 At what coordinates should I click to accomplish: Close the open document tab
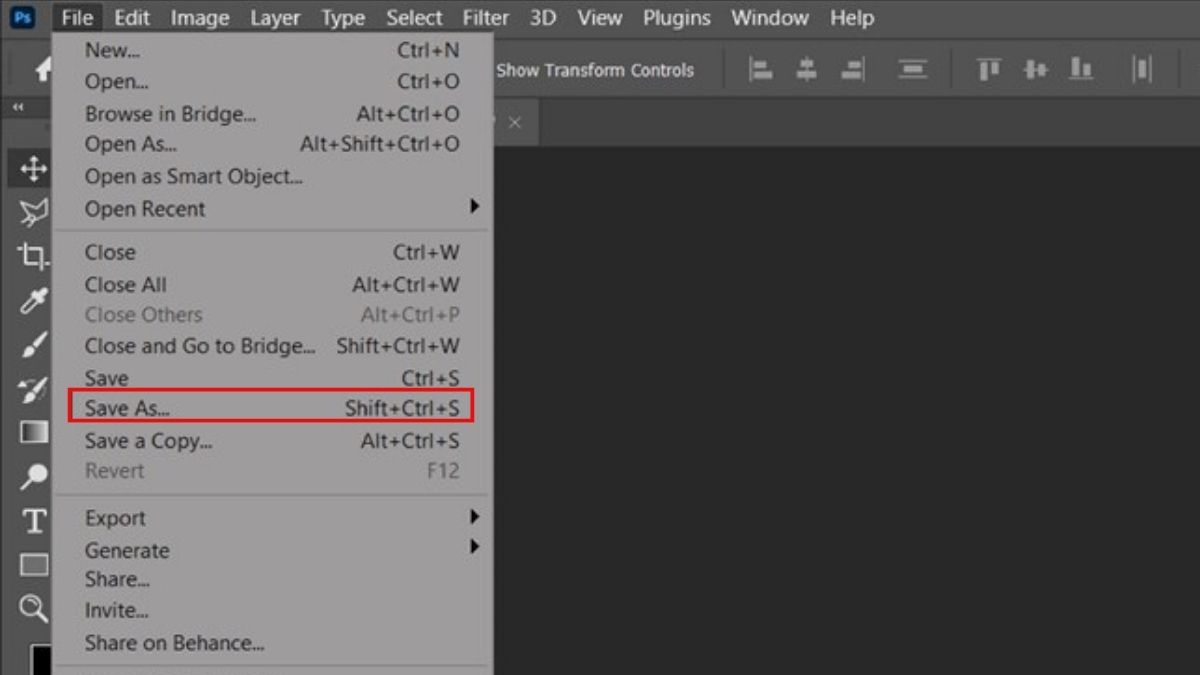515,122
